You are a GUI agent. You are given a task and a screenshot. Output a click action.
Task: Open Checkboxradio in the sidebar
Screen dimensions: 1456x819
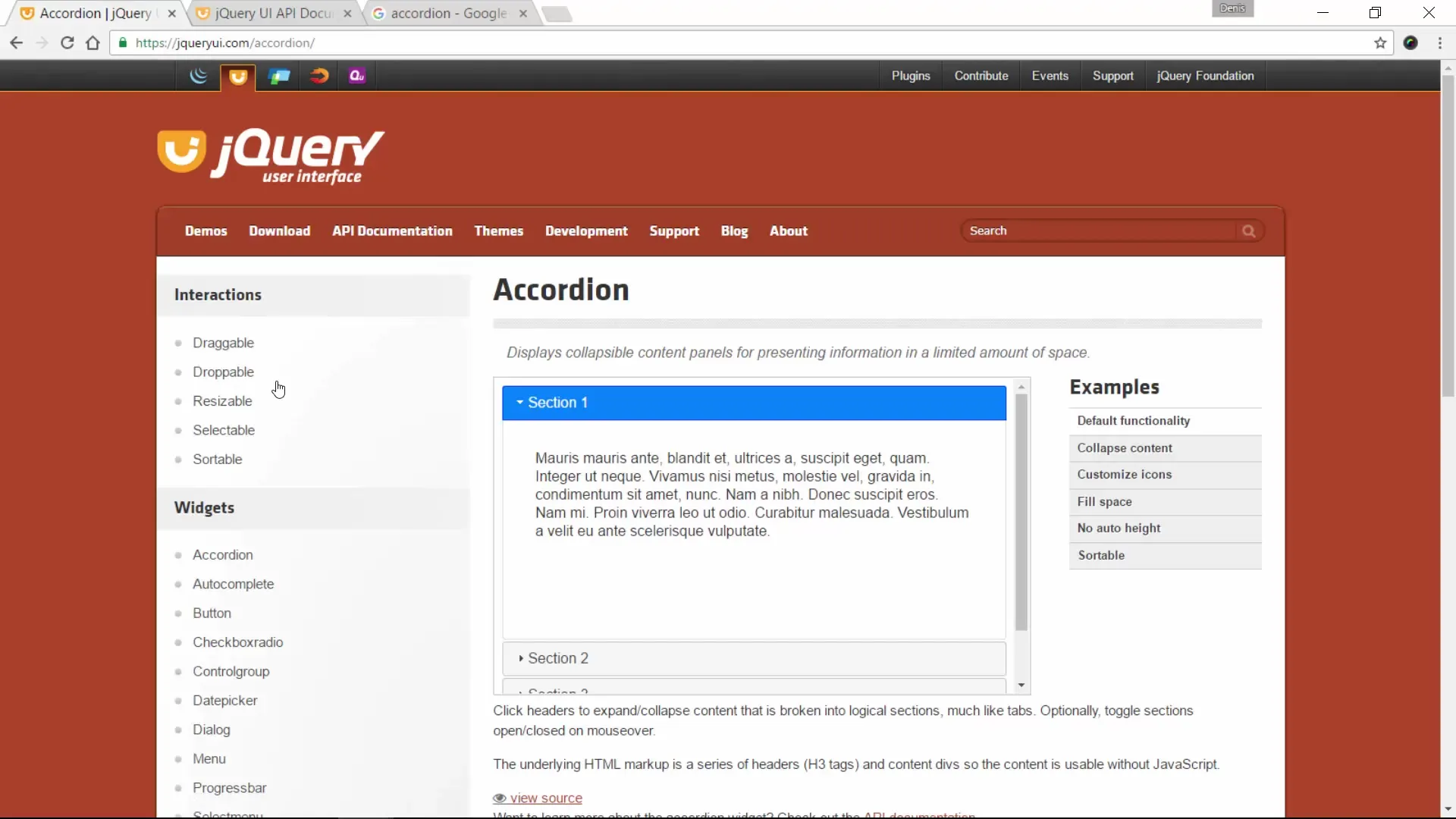pyautogui.click(x=237, y=642)
